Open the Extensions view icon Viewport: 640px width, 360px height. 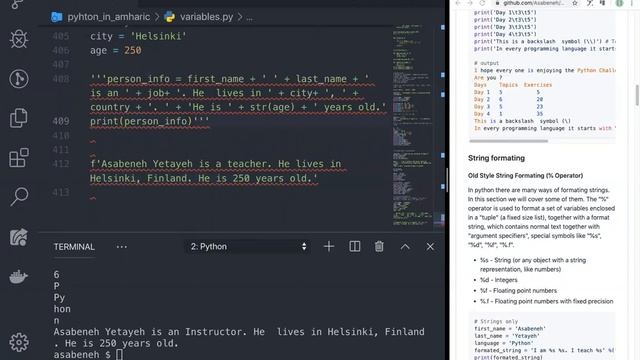[19, 158]
